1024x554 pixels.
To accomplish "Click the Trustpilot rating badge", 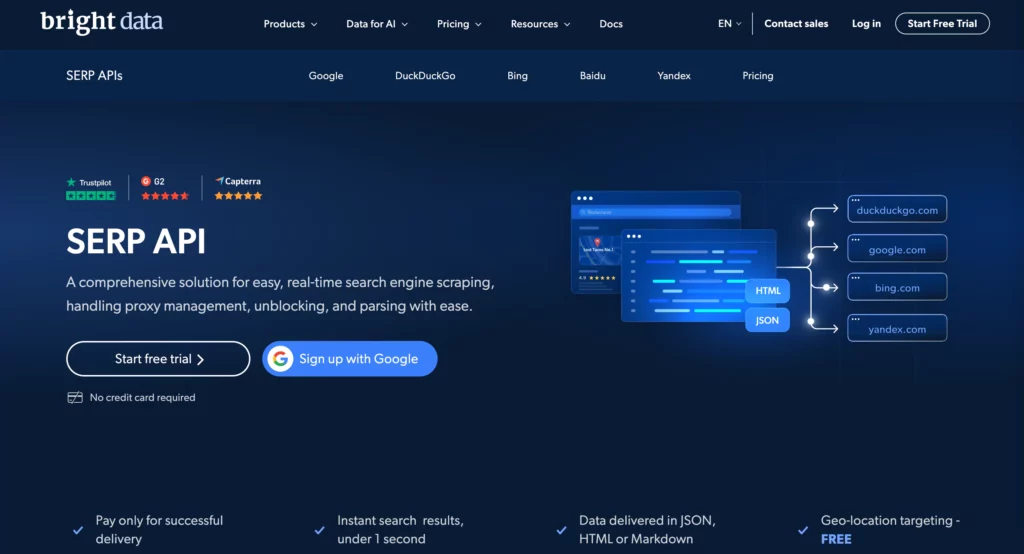I will coord(90,189).
